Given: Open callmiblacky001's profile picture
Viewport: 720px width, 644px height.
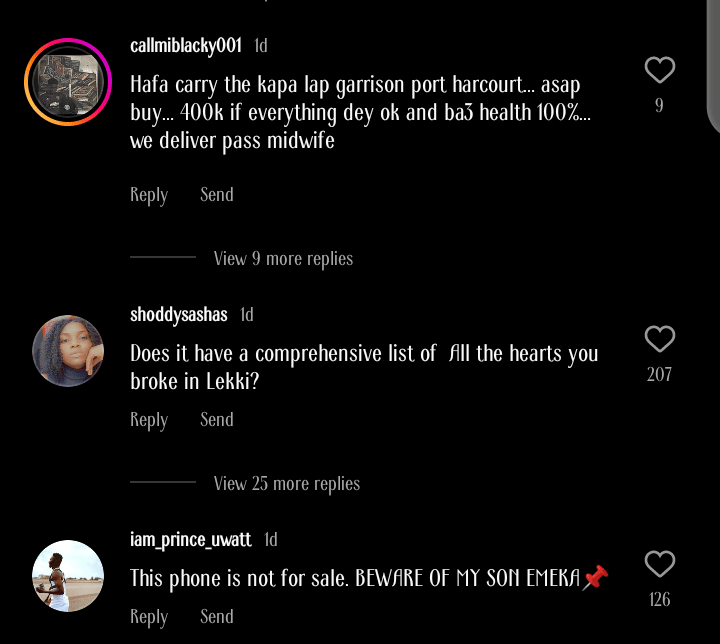Looking at the screenshot, I should [x=68, y=82].
